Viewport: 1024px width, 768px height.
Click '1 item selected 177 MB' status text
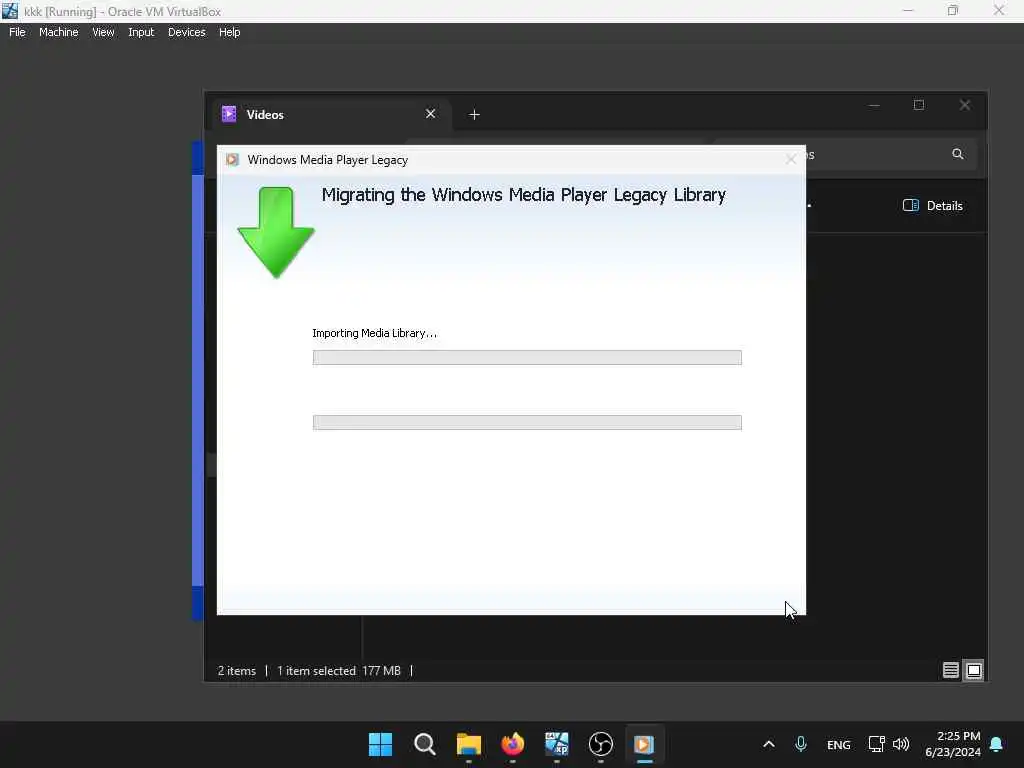click(338, 671)
